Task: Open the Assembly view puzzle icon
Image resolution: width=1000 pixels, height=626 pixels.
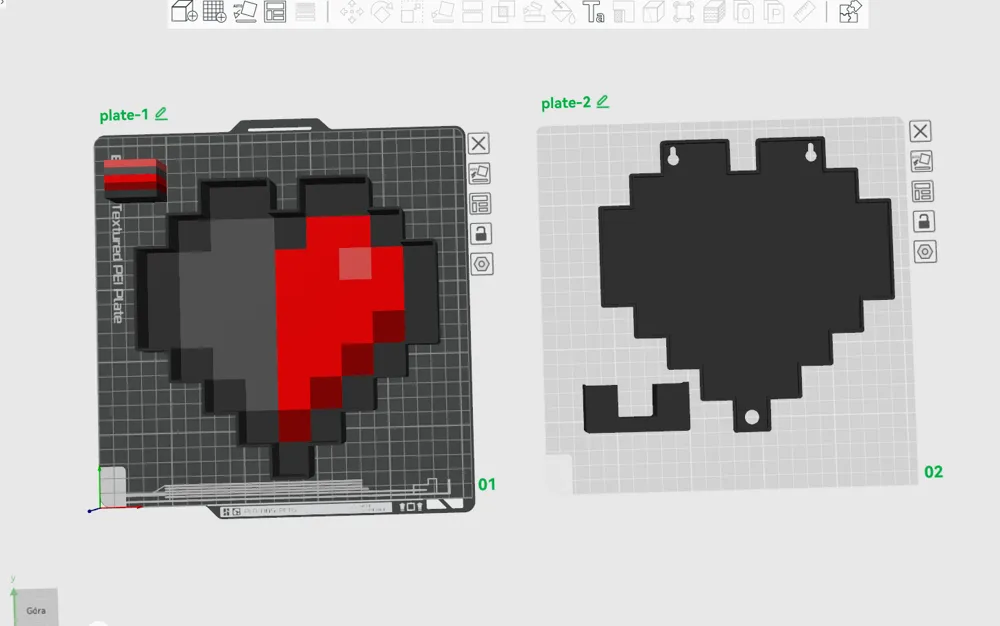Action: click(850, 15)
